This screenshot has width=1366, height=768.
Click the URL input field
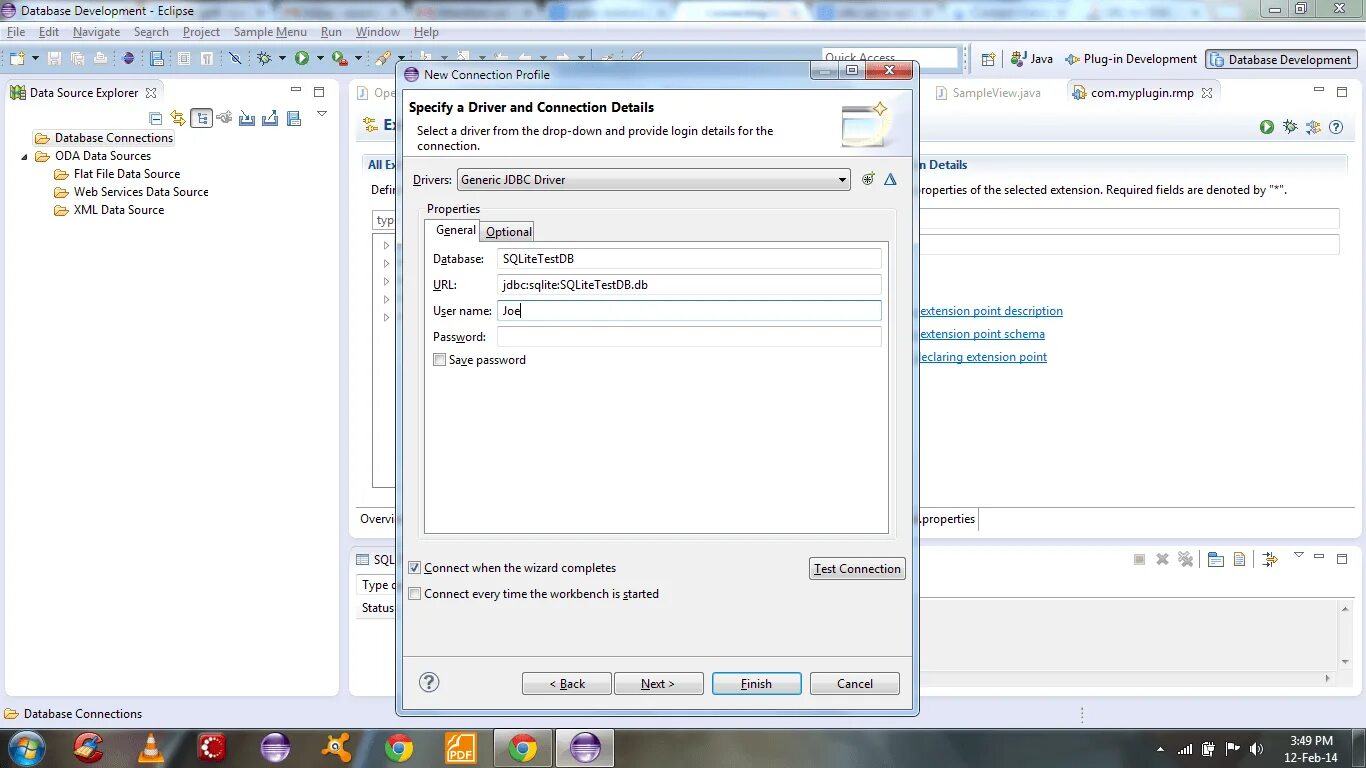pos(689,285)
